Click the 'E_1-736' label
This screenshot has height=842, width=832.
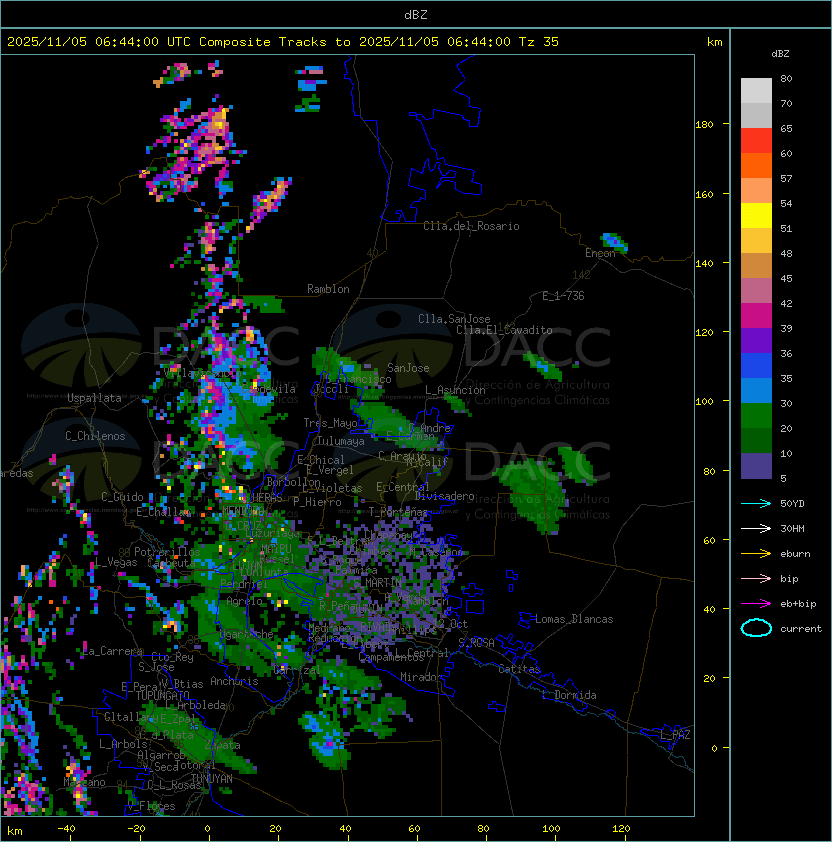click(x=563, y=296)
